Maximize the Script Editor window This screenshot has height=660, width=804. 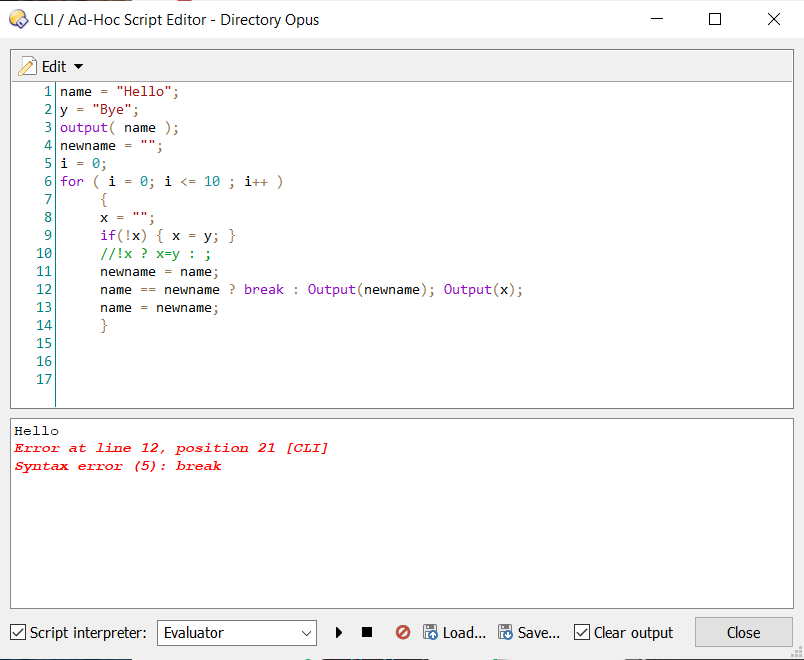[x=715, y=19]
